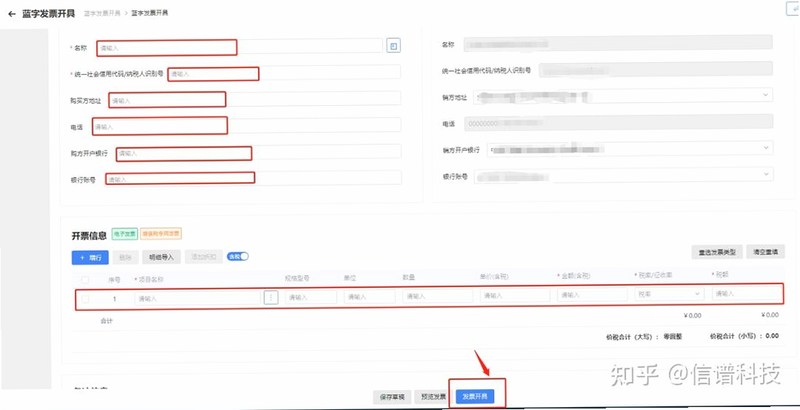Click the 预览发票 button

[433, 397]
